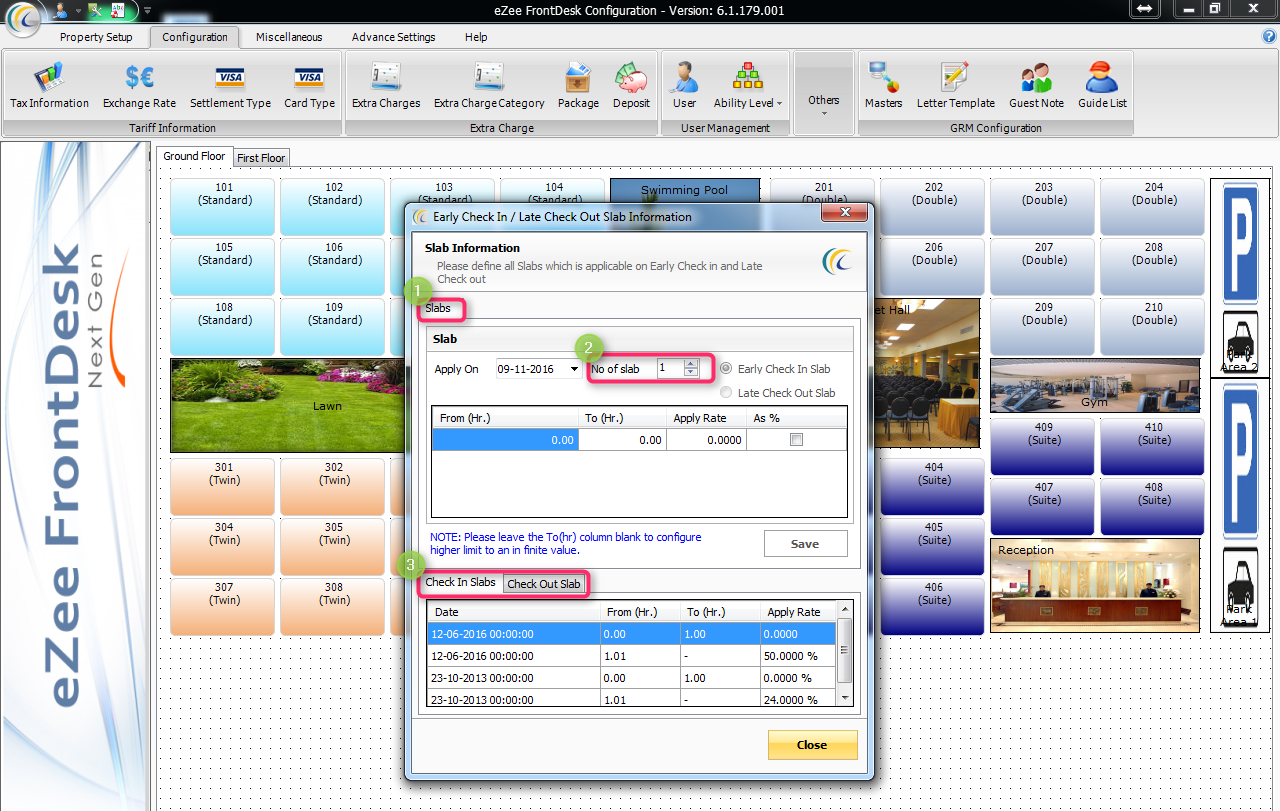Click the Gym image tile

coord(1095,386)
